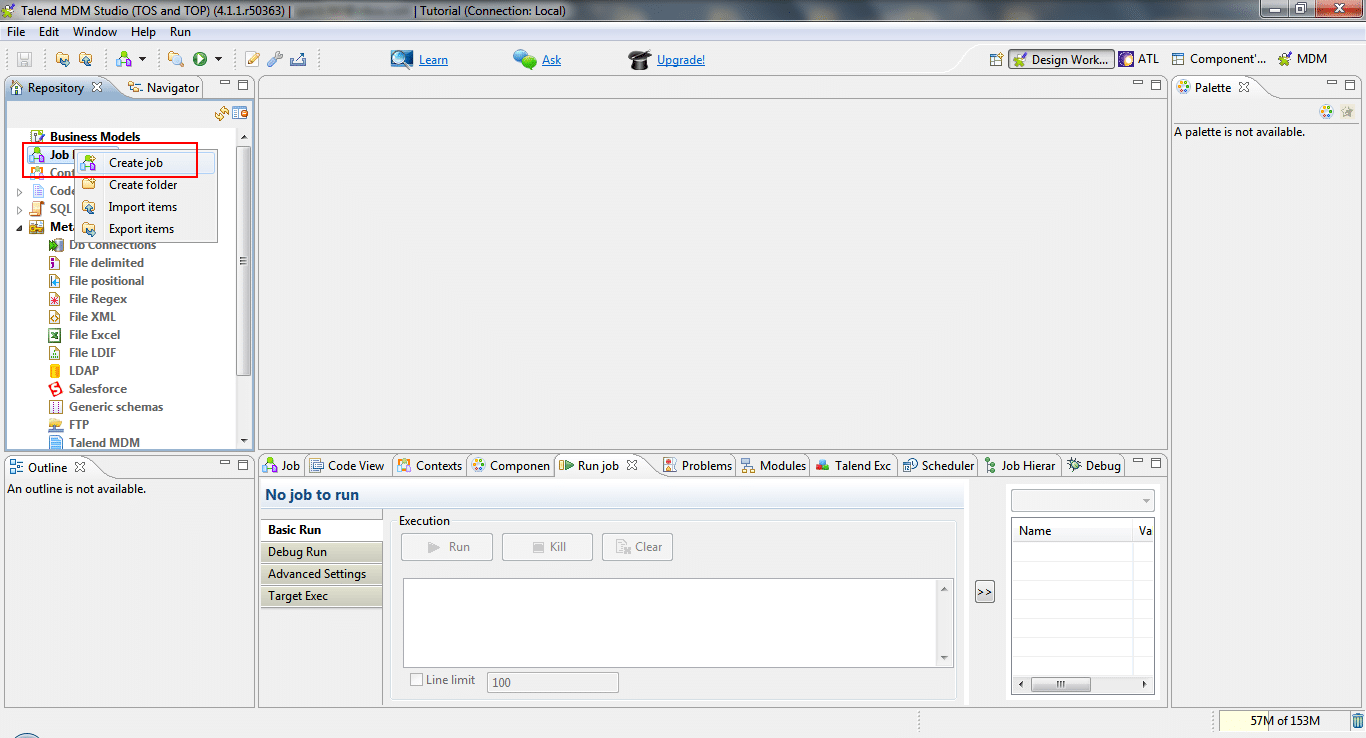The image size is (1366, 738).
Task: Click the >> expand button
Action: click(x=984, y=592)
